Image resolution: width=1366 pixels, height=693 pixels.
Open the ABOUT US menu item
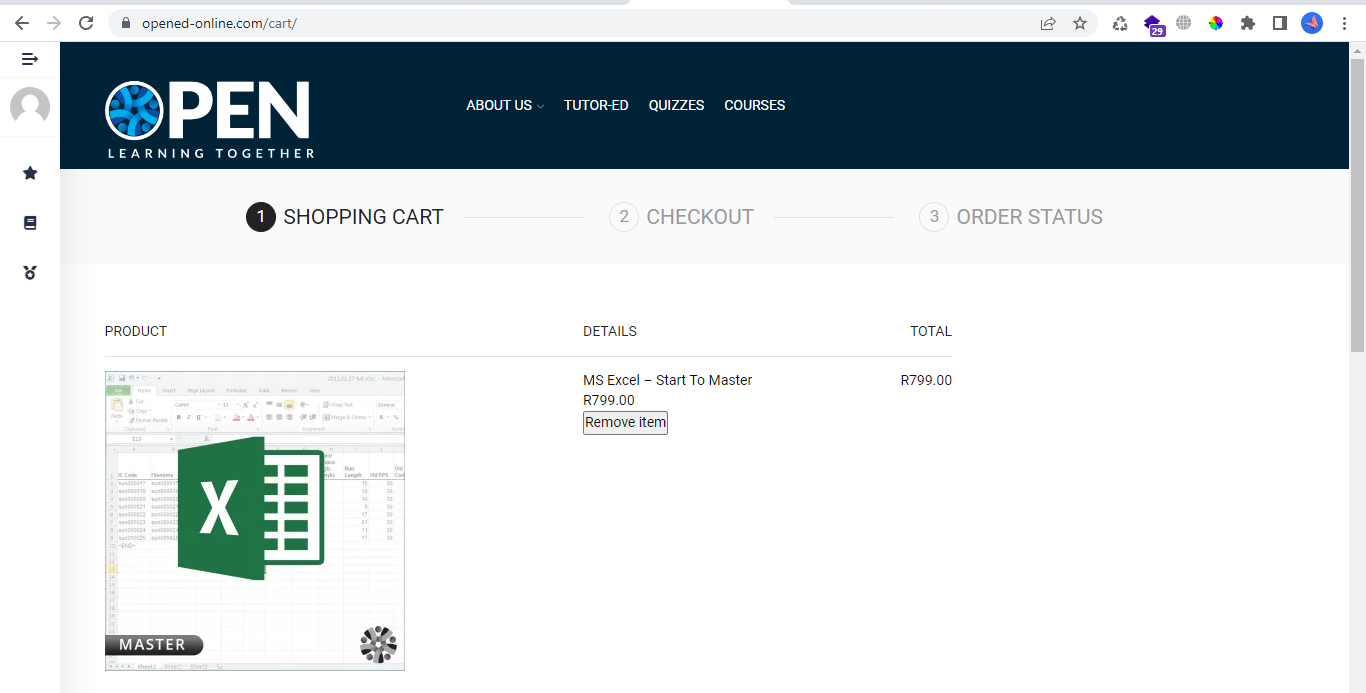499,105
